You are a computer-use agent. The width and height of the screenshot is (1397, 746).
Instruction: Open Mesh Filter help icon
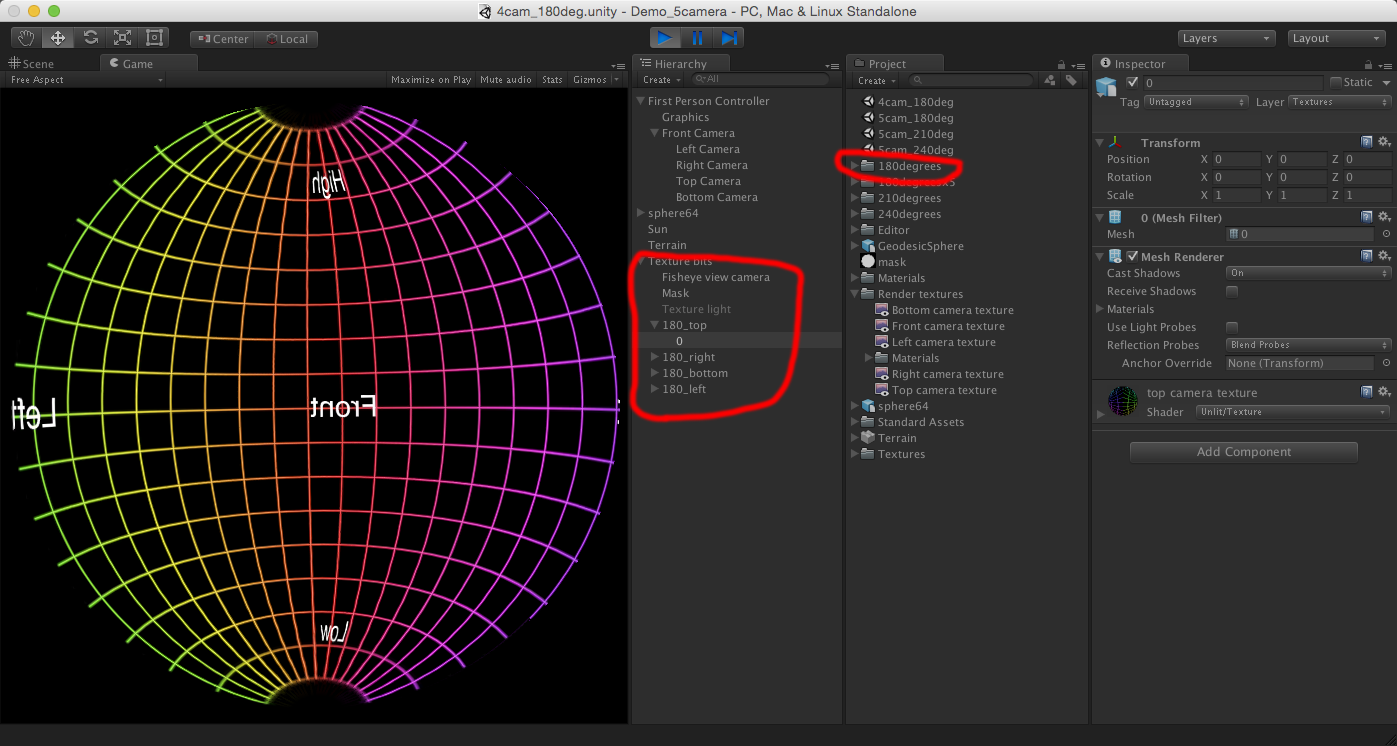(x=1367, y=217)
